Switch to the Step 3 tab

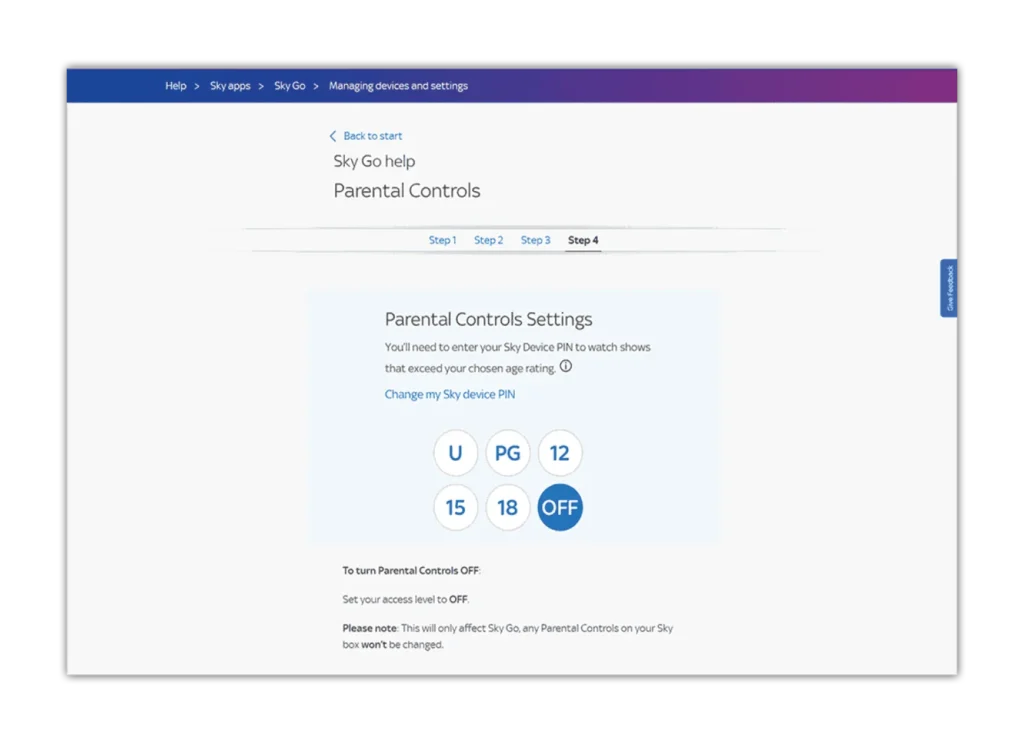(536, 240)
